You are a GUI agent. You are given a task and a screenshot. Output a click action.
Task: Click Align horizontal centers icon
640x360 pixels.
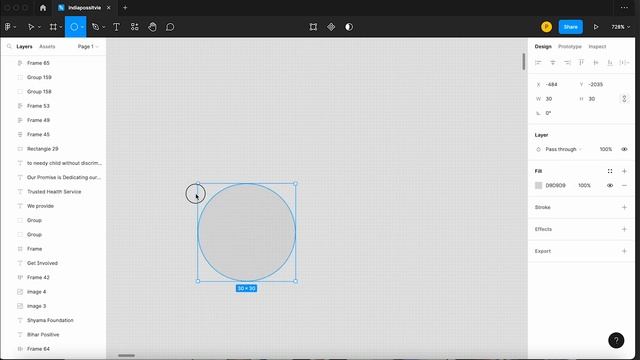pos(553,62)
